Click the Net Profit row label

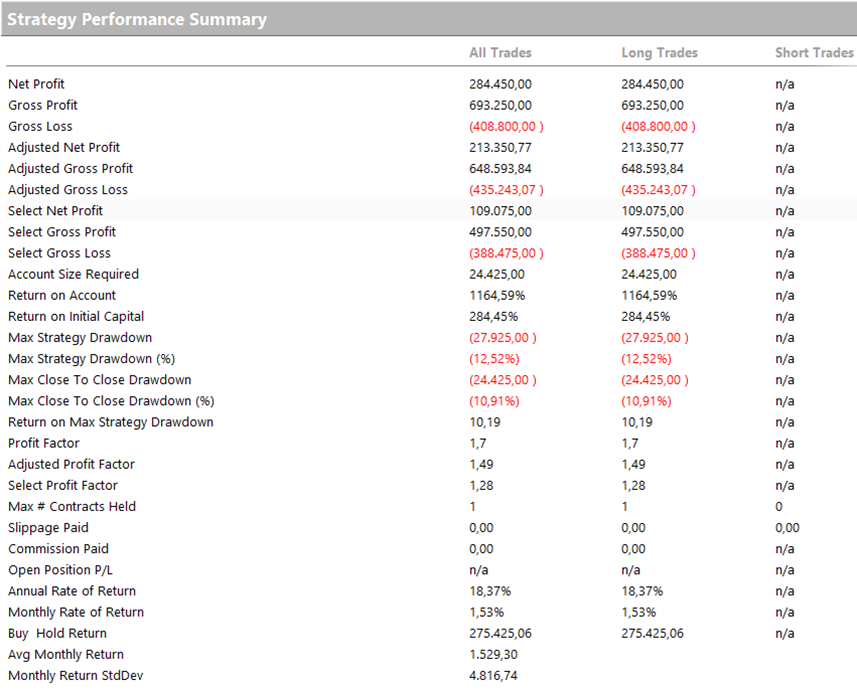(36, 84)
